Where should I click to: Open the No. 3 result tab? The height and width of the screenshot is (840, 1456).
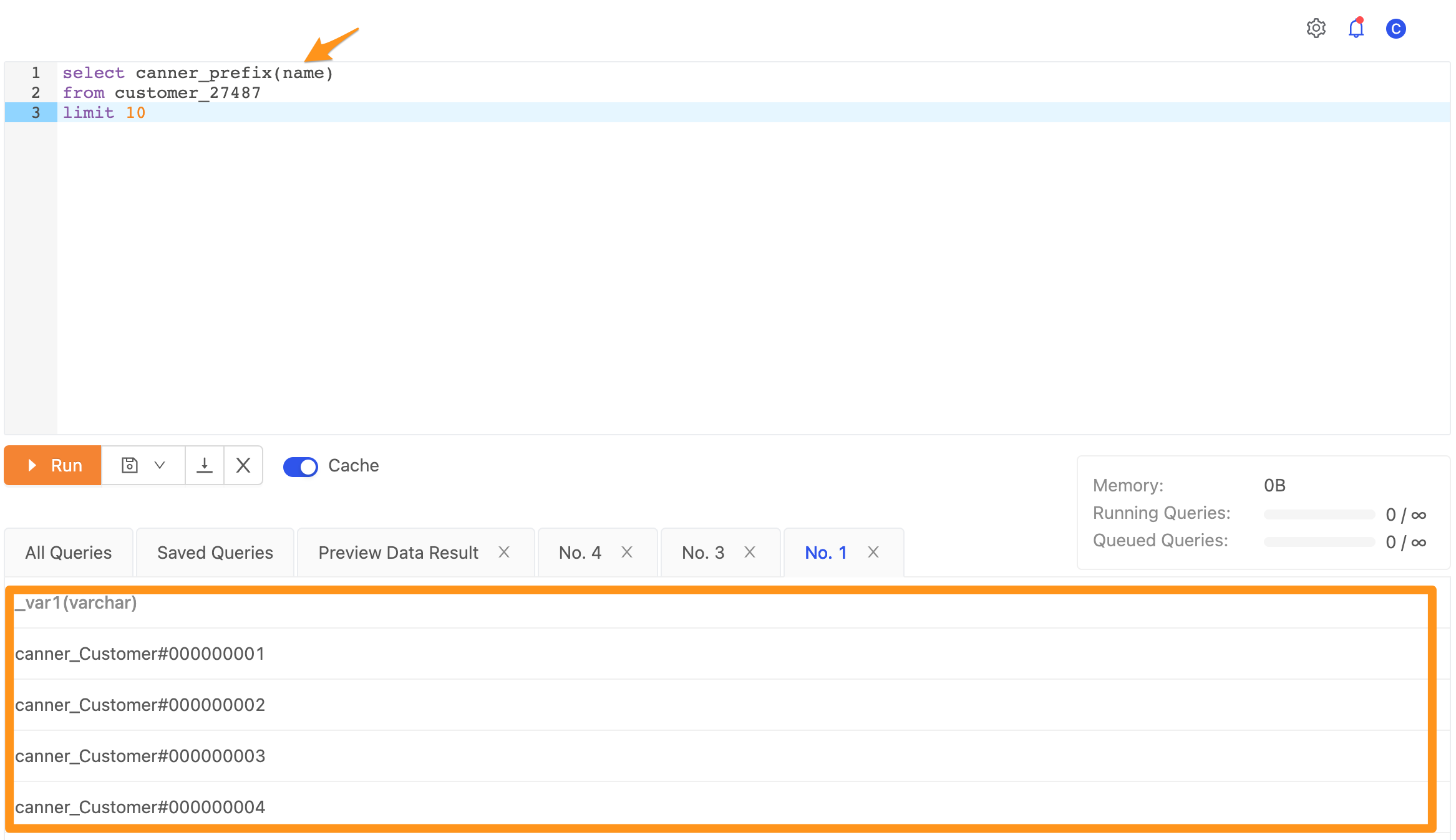(703, 553)
